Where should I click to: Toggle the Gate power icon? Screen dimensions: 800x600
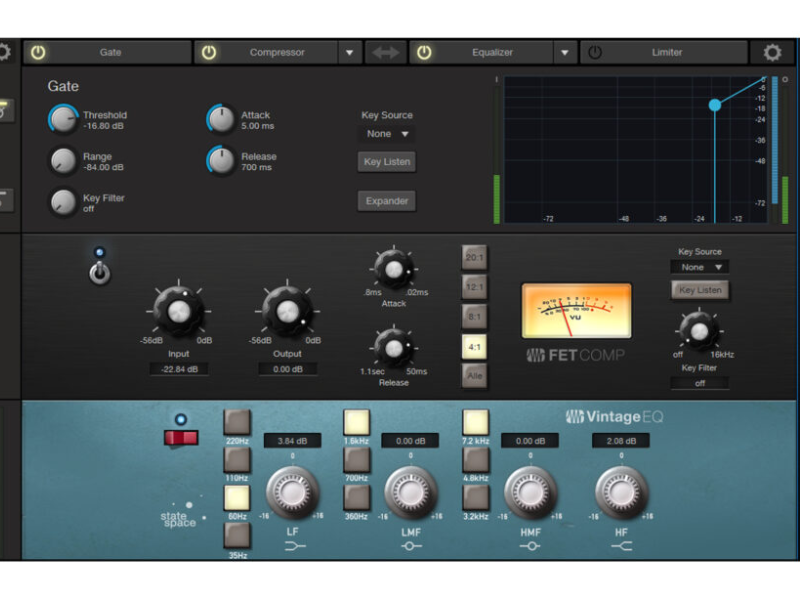pos(38,52)
